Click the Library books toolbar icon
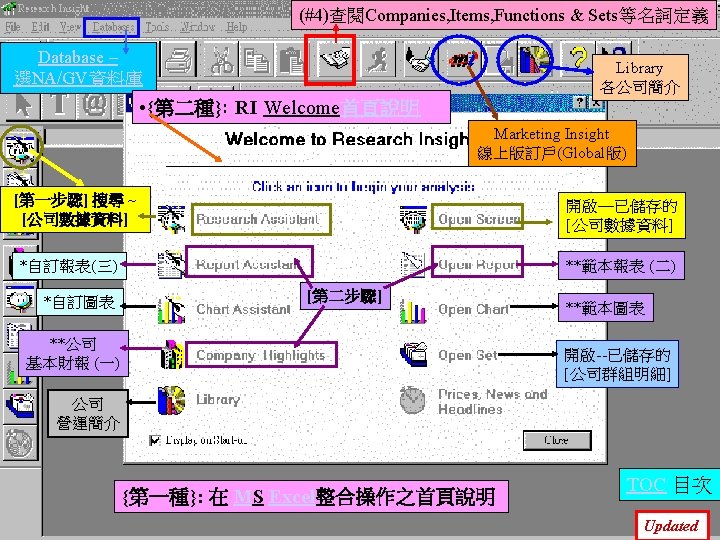720x540 pixels. [x=534, y=59]
